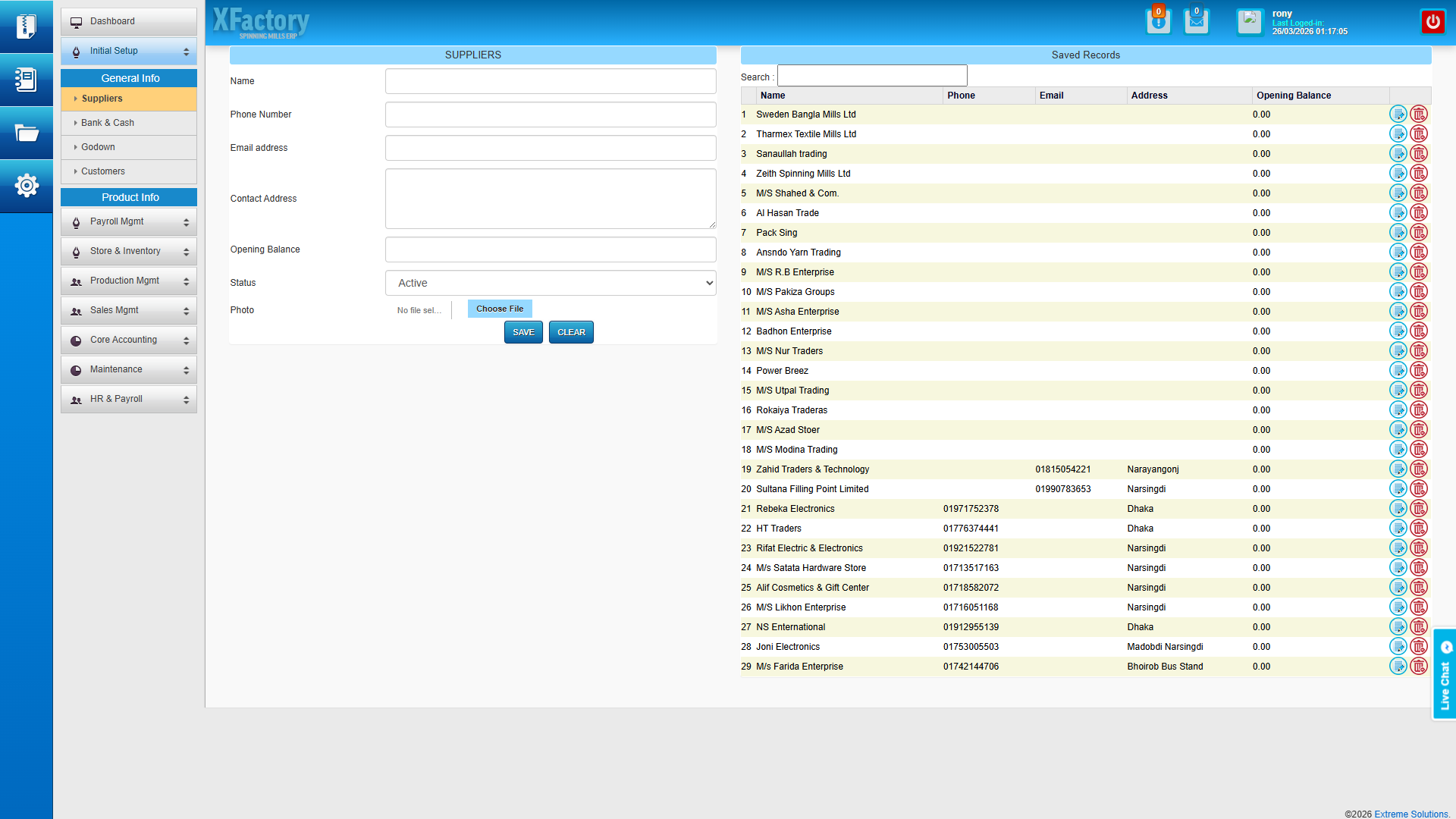Click the settings gear sidebar icon
The width and height of the screenshot is (1456, 819).
click(x=27, y=186)
